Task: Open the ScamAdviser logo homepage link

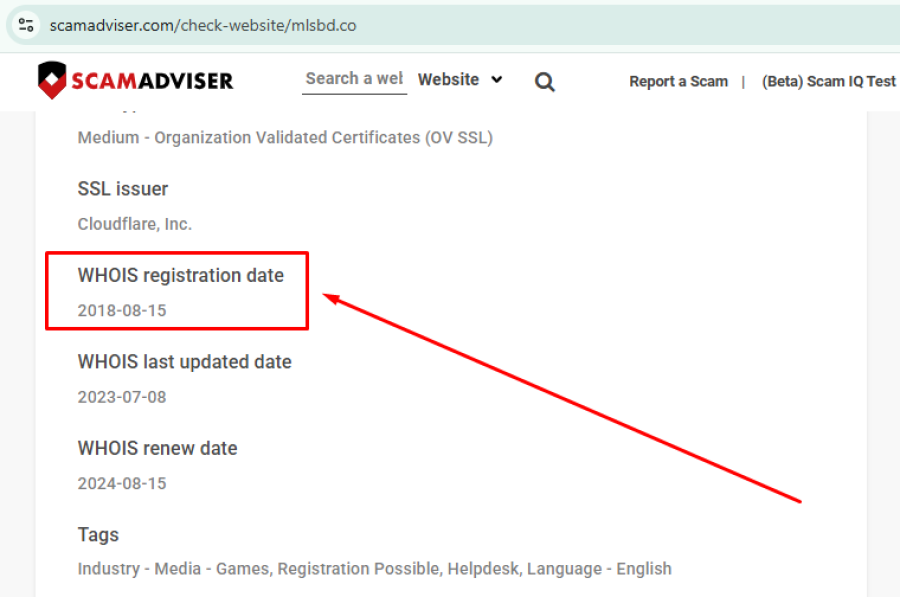Action: [135, 80]
